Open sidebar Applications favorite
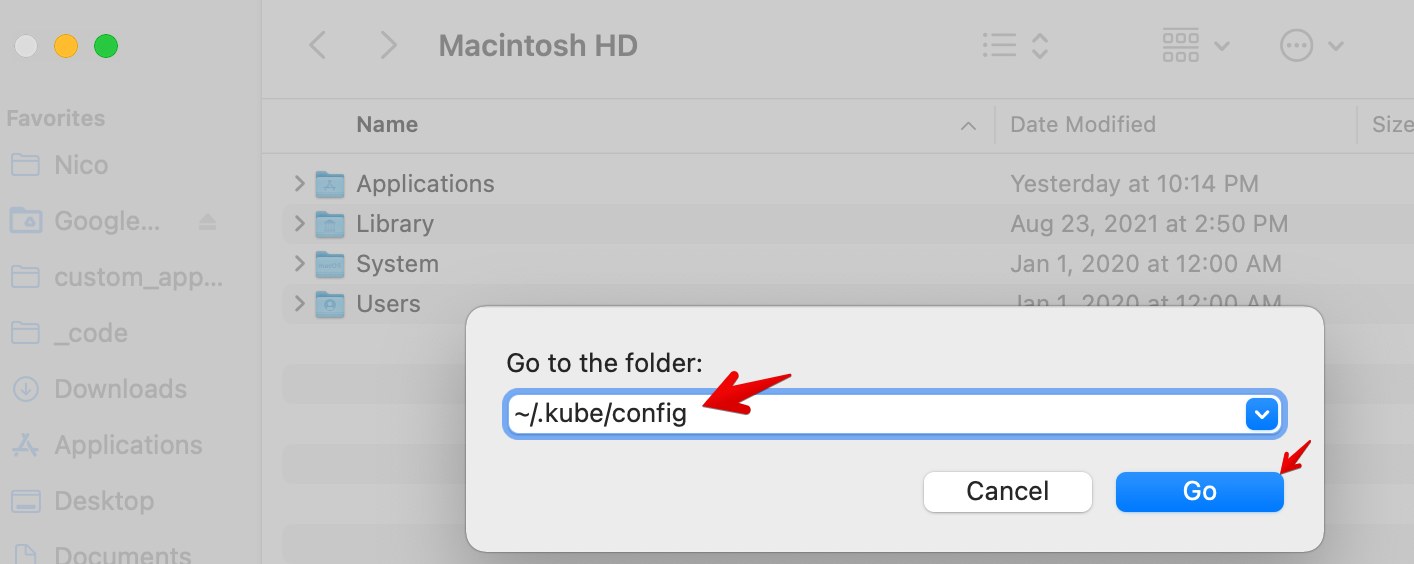This screenshot has height=564, width=1414. [128, 445]
